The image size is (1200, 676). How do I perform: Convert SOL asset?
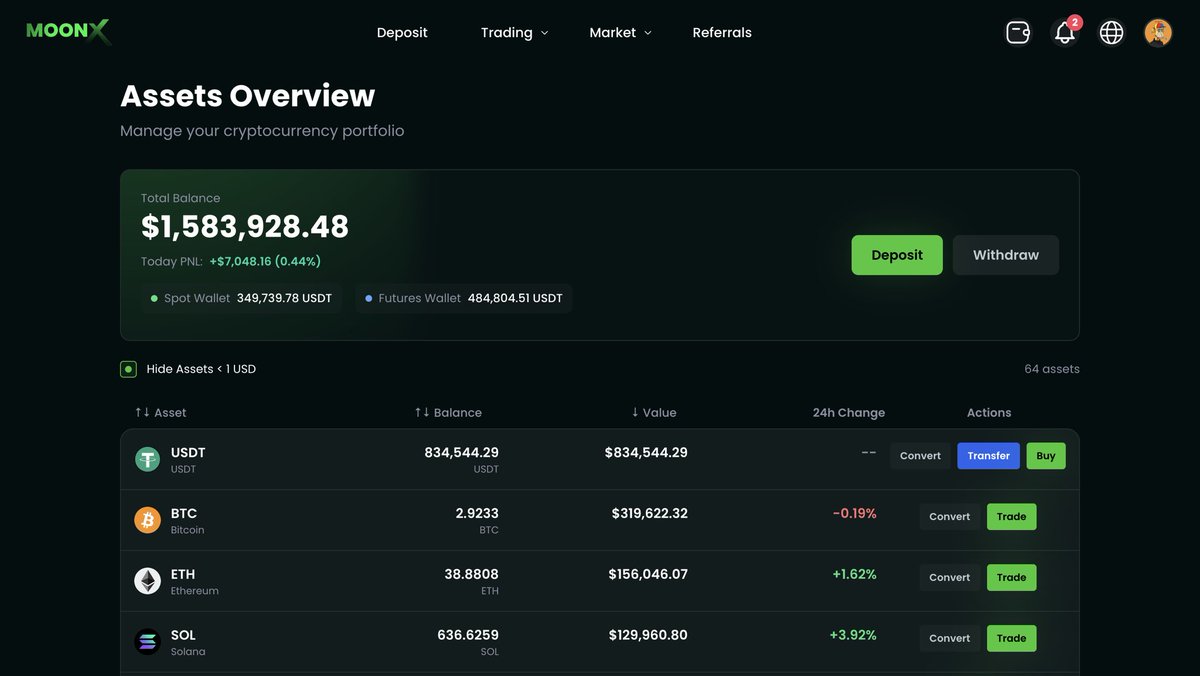(x=950, y=638)
